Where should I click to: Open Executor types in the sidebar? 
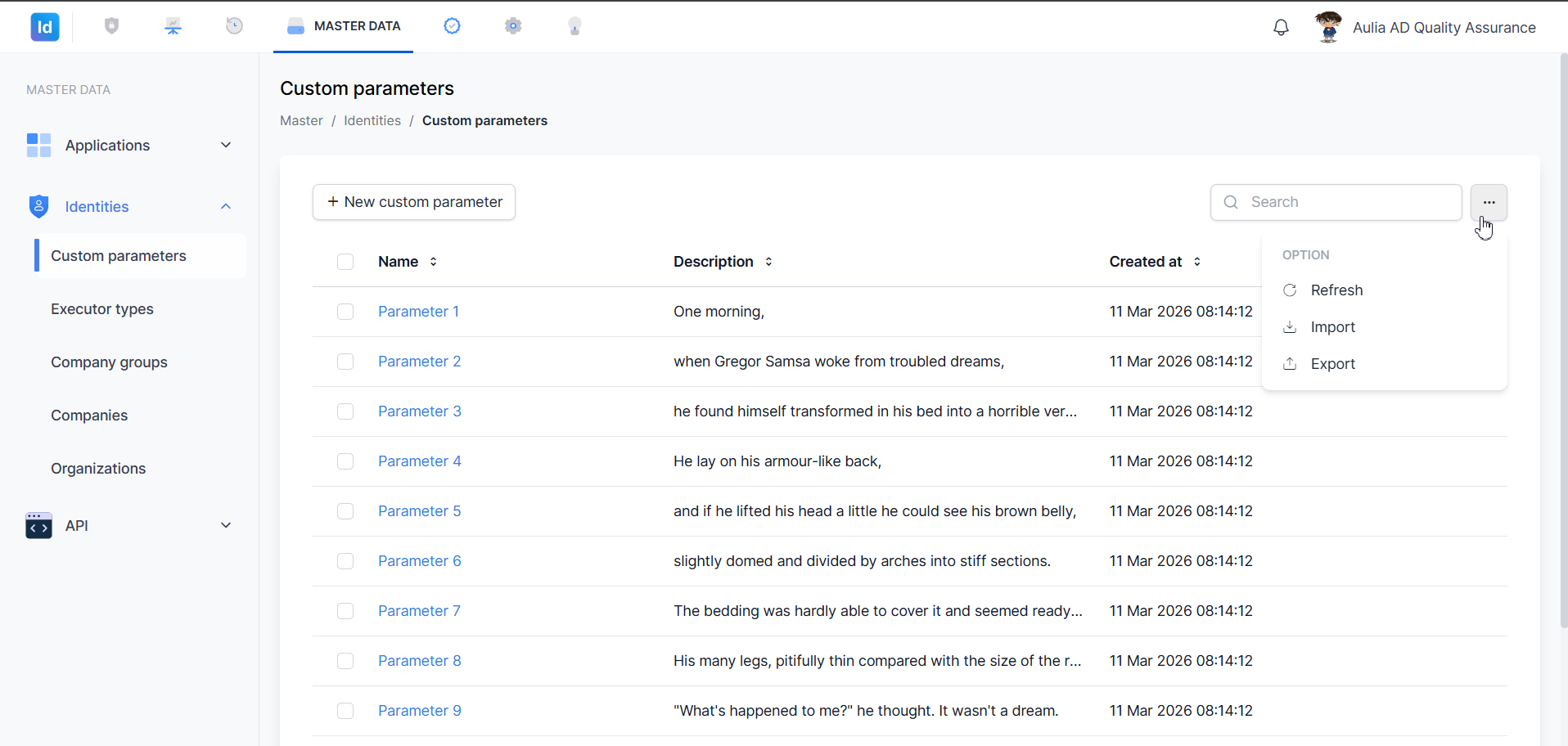point(102,309)
